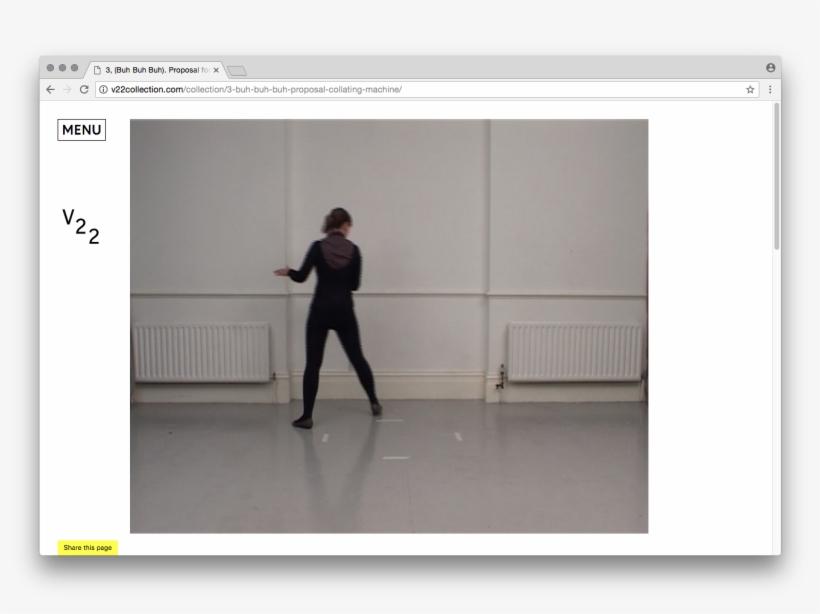Open a new browser tab

point(237,70)
